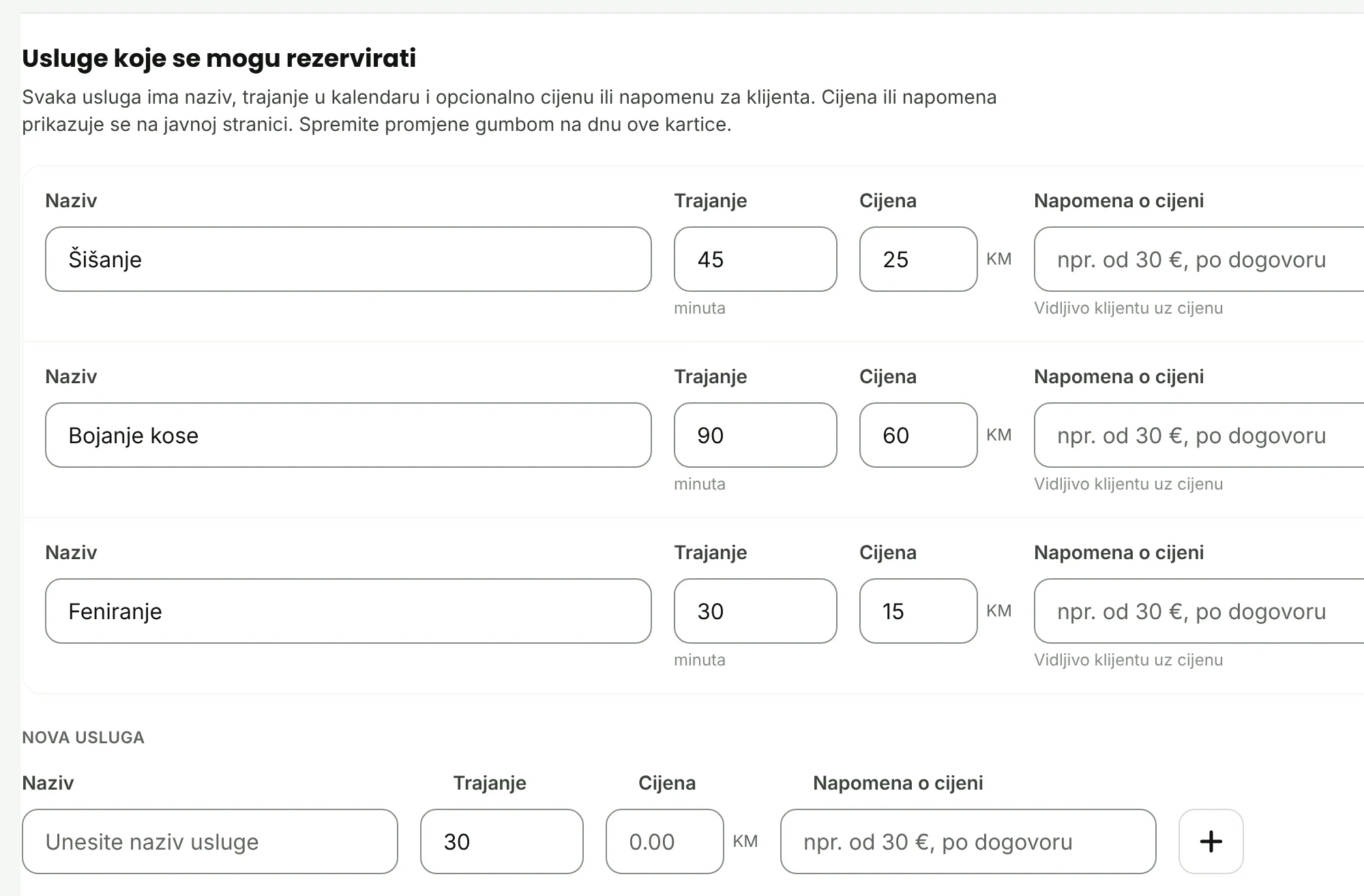Image resolution: width=1364 pixels, height=896 pixels.
Task: Click KM label in the new service row
Action: (x=745, y=841)
